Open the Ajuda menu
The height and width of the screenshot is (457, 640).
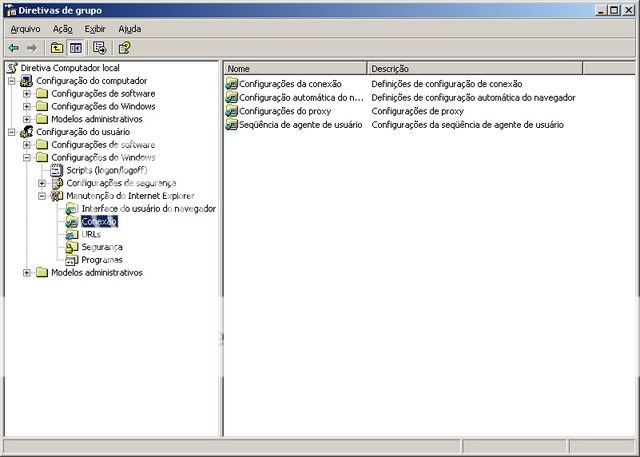tap(130, 29)
